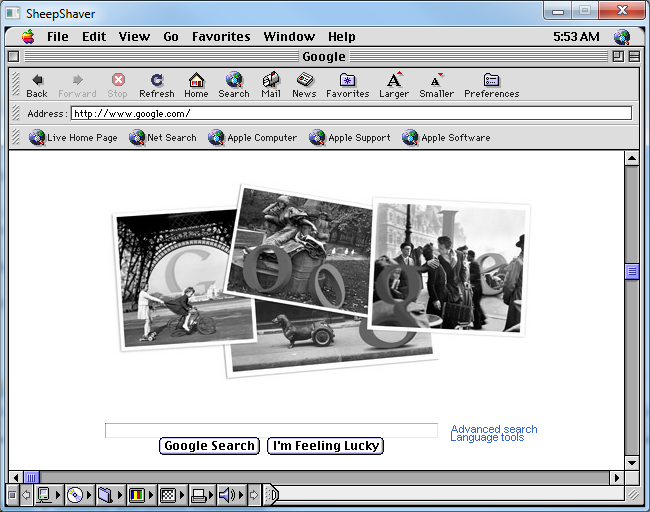This screenshot has width=650, height=512.
Task: Open Net Search favorite
Action: [162, 138]
